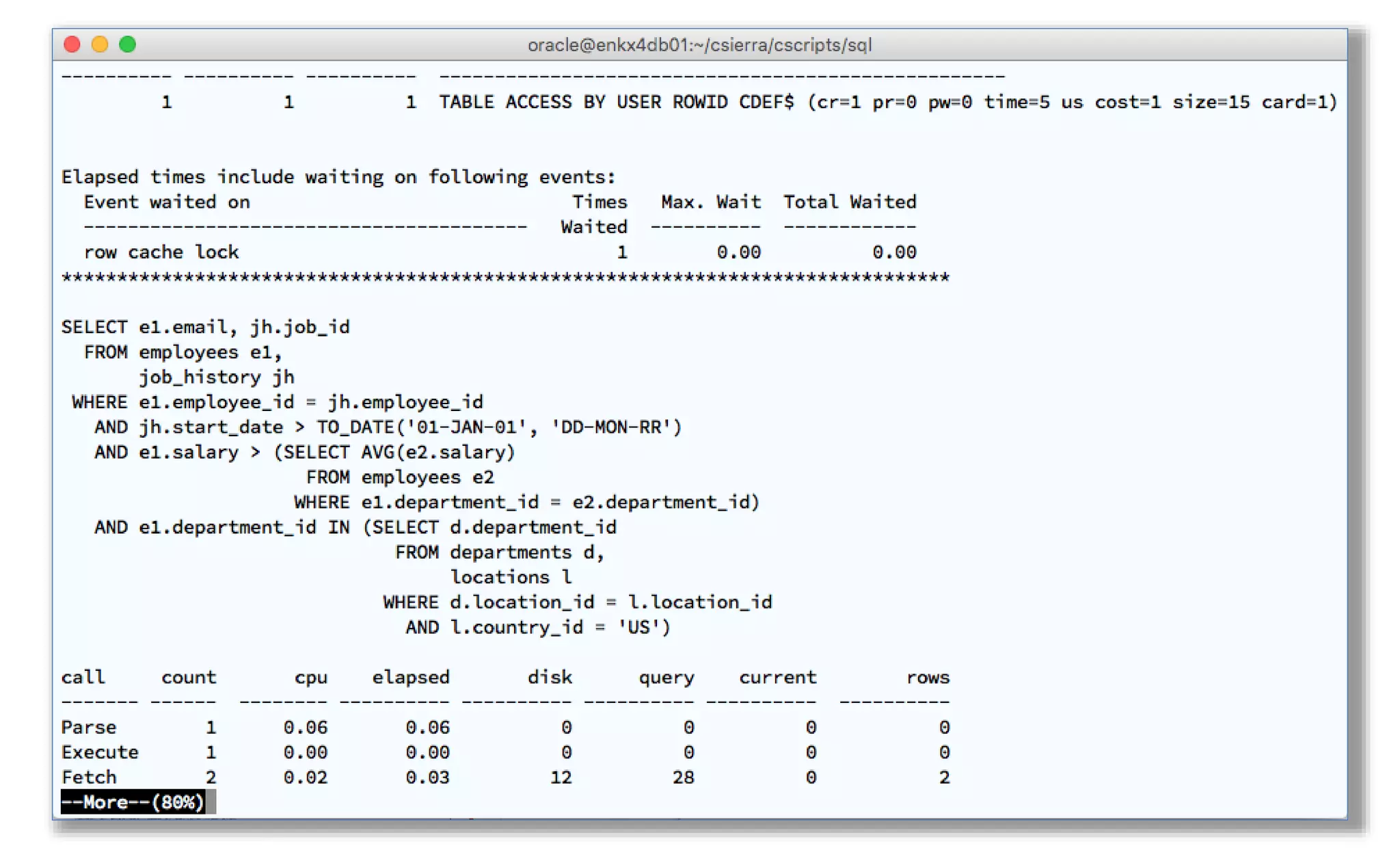Click the yellow minimize window button

(x=100, y=44)
